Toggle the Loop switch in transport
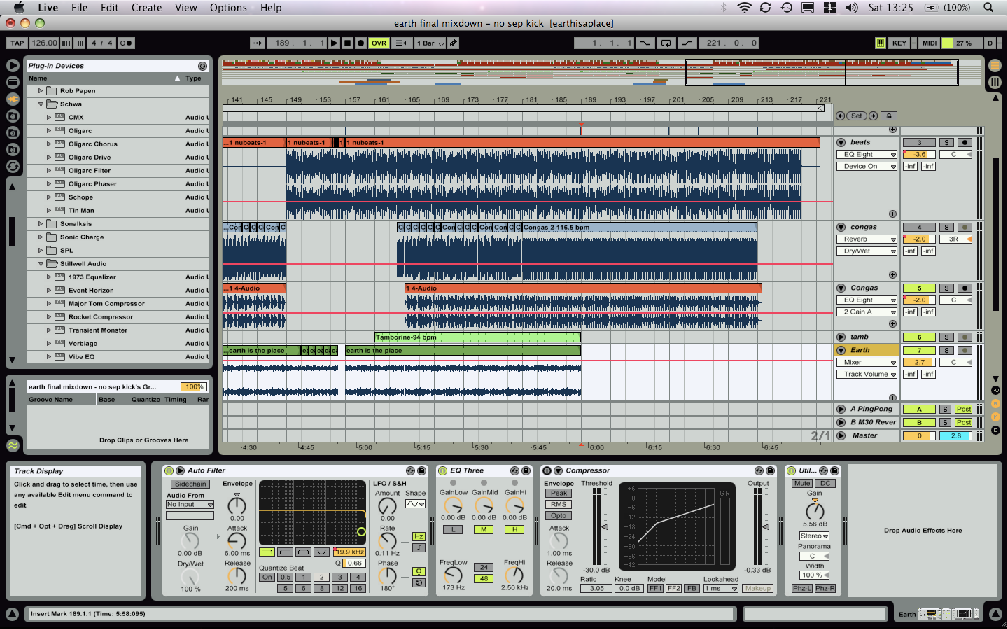 (667, 43)
